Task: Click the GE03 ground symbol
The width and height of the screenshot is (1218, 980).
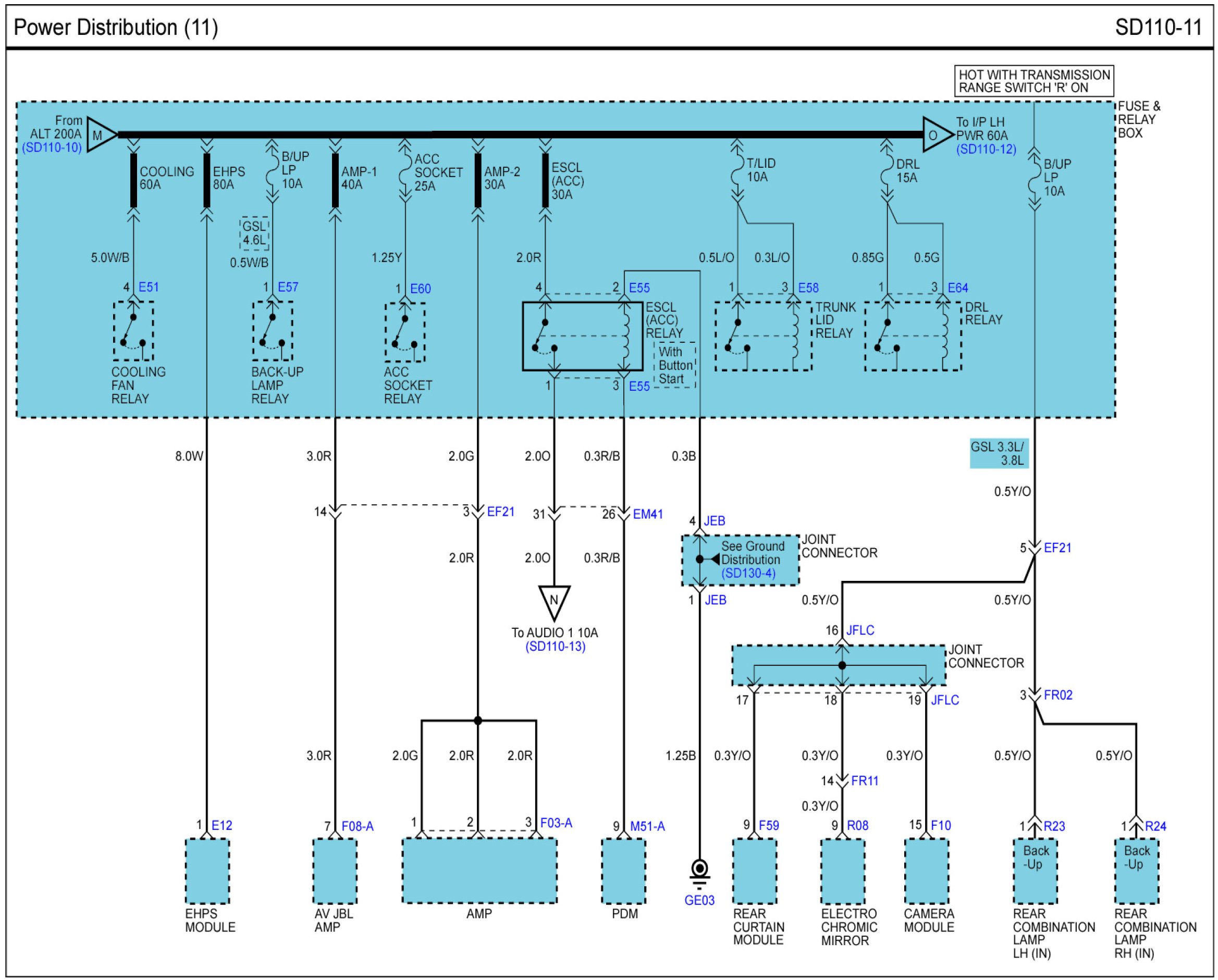Action: [699, 870]
